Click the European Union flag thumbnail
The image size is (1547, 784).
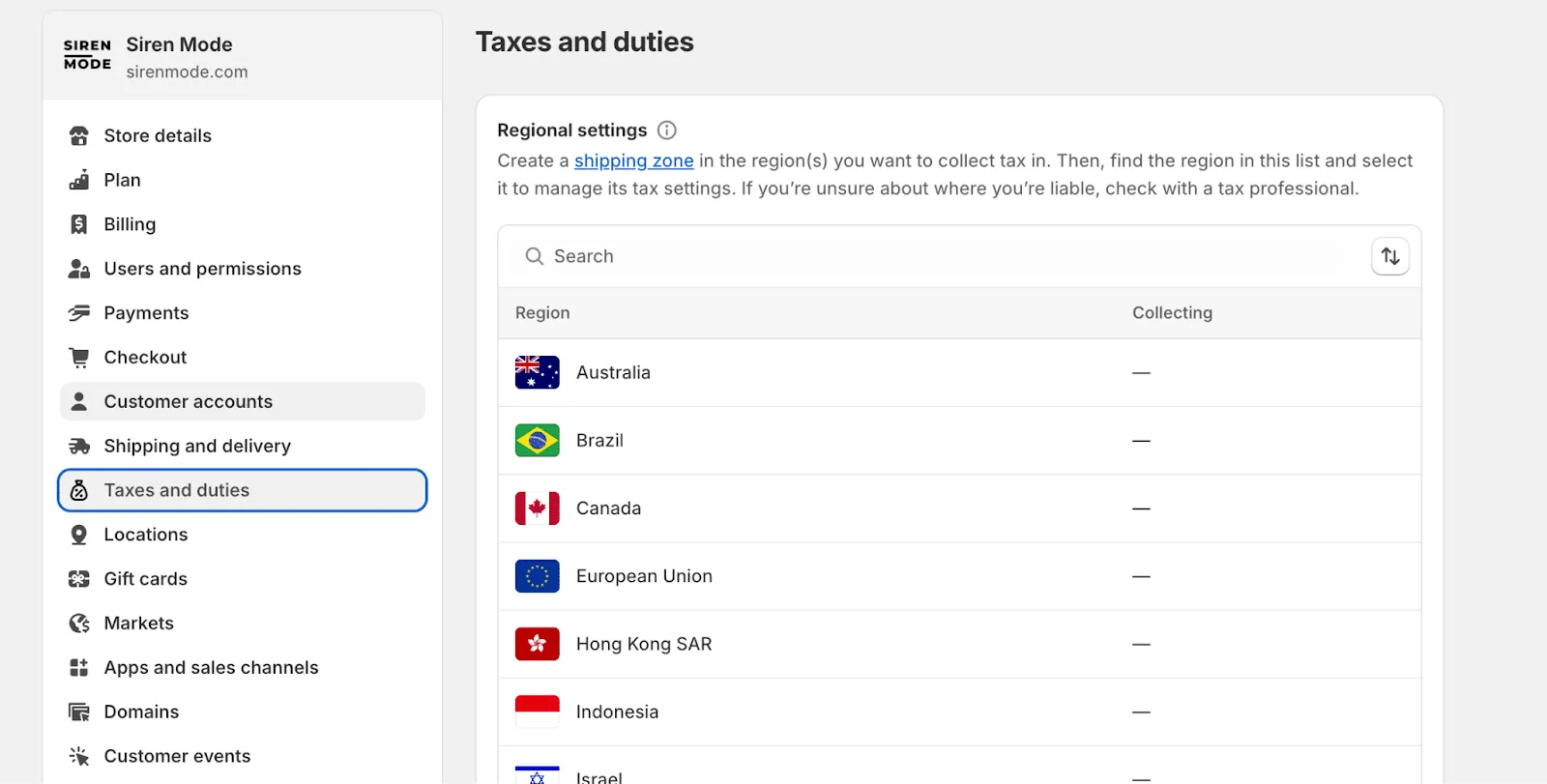(538, 576)
